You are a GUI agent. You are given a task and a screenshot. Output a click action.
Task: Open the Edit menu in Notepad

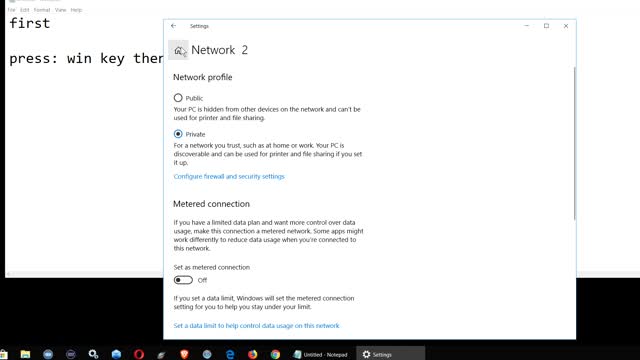25,10
